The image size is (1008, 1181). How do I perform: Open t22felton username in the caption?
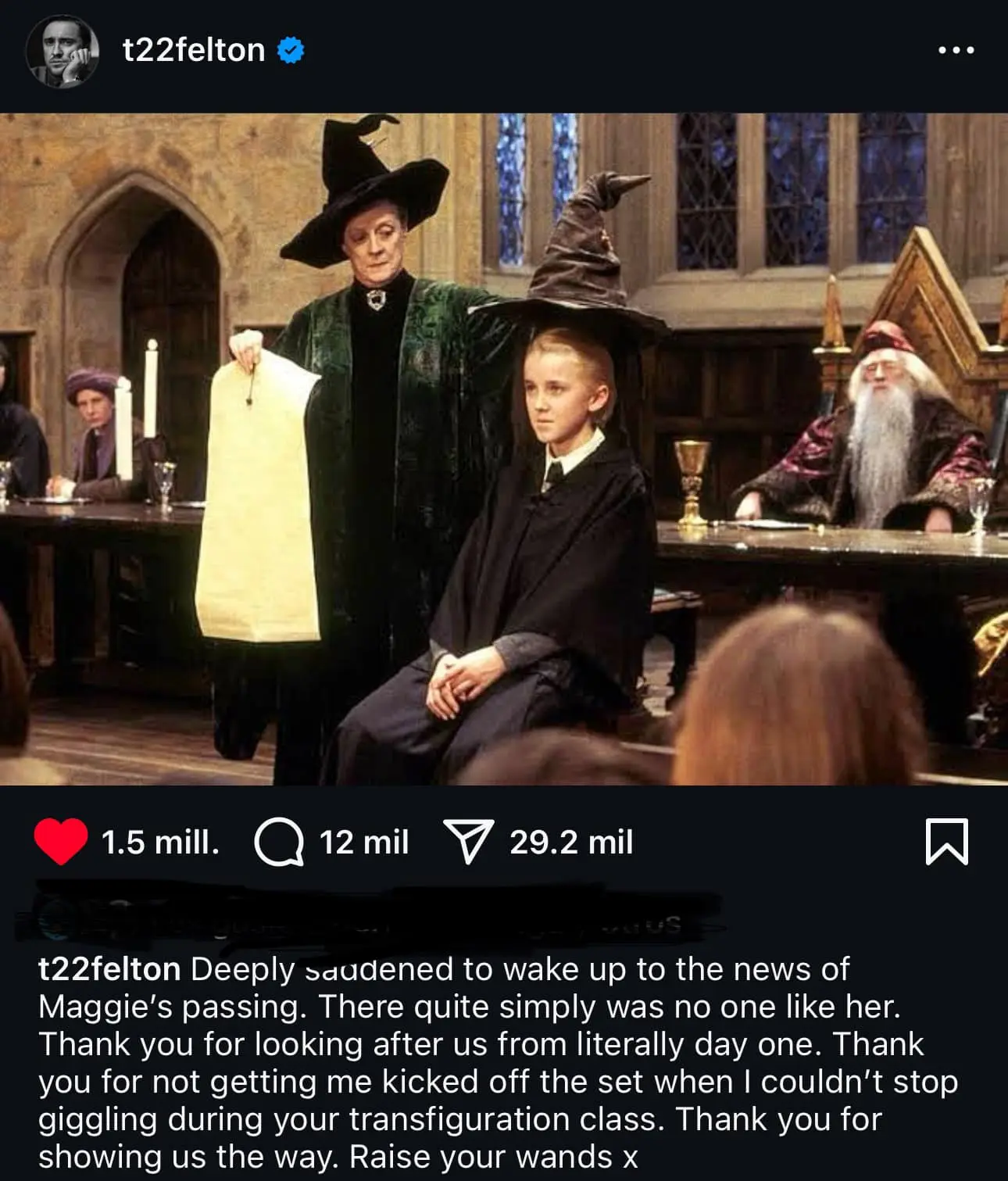click(109, 969)
